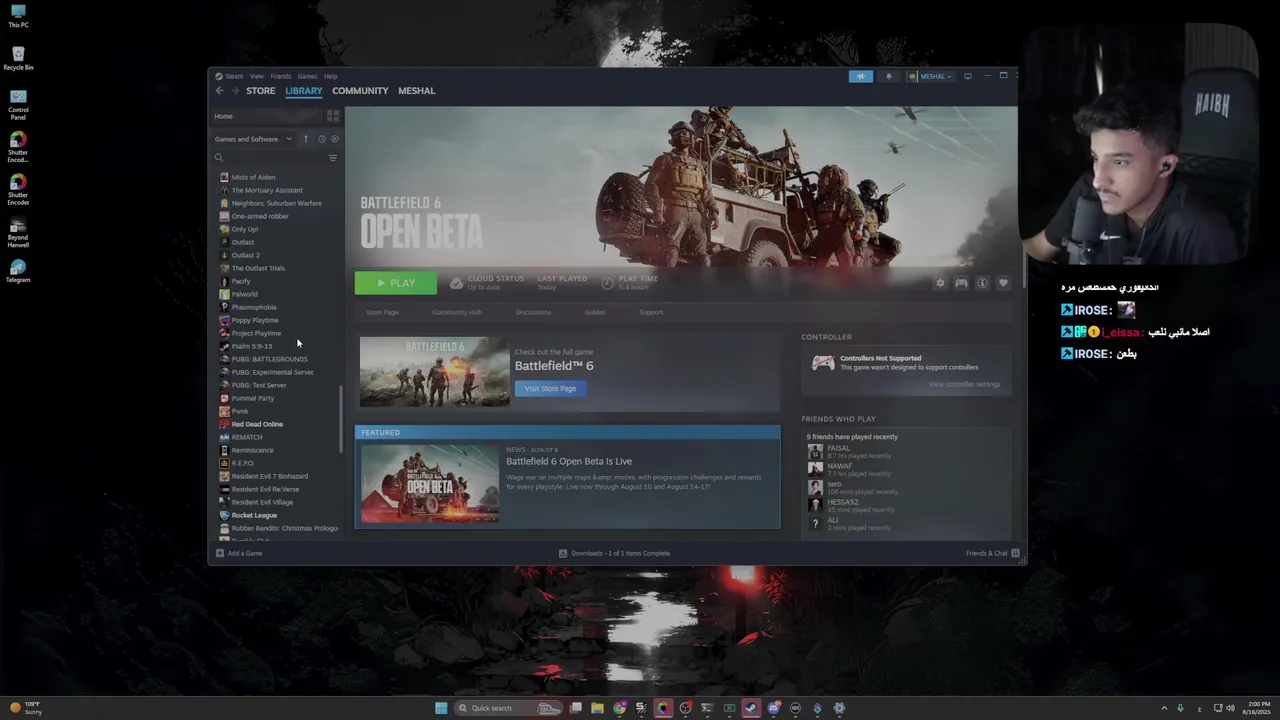The width and height of the screenshot is (1280, 720).
Task: Open Steam notifications bell icon
Action: [888, 76]
